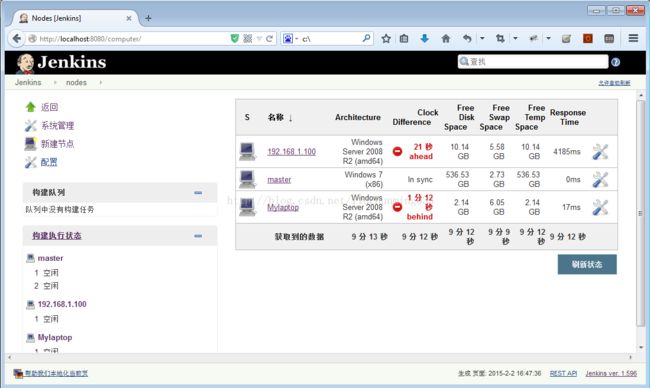Open downloads with the blue arrow icon
650x388 pixels.
point(424,39)
